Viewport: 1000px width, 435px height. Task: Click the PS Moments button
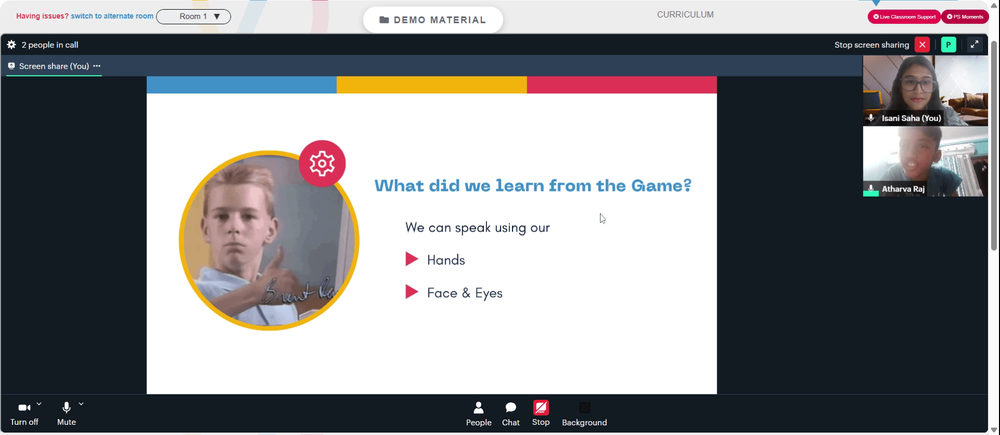point(965,17)
